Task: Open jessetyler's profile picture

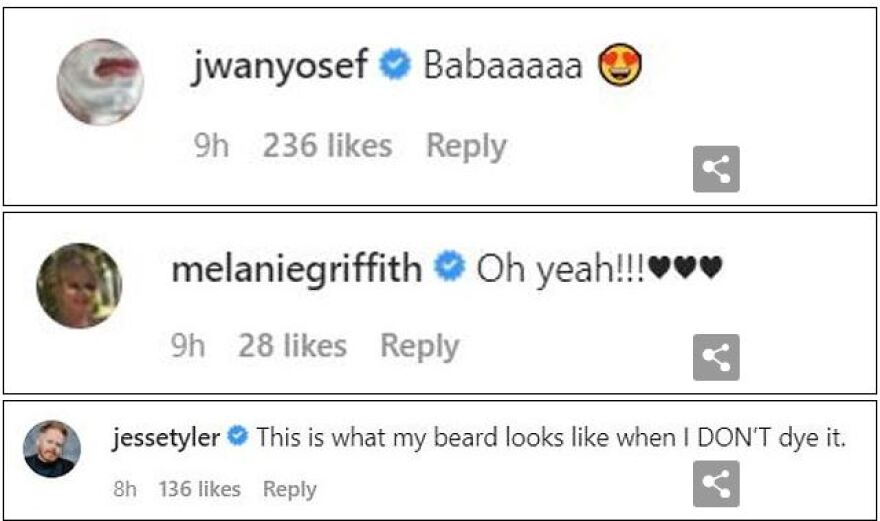Action: coord(51,449)
